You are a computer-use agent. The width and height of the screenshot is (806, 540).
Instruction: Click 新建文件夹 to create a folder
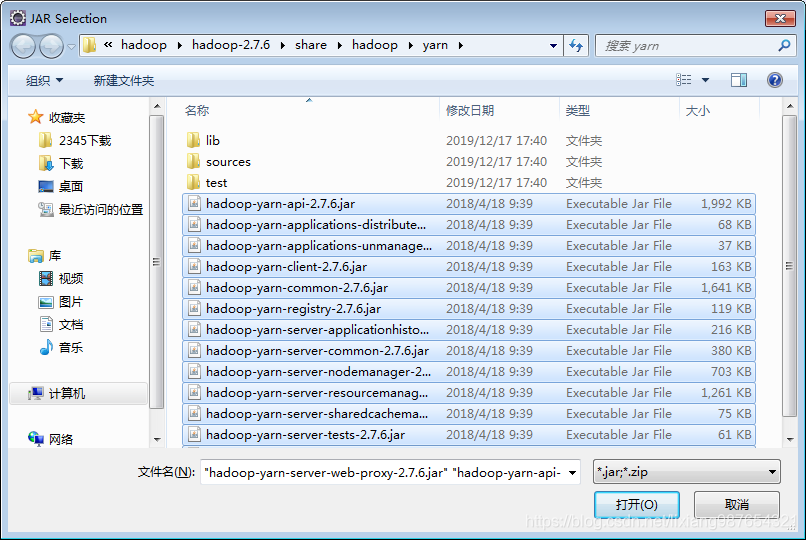tap(124, 80)
